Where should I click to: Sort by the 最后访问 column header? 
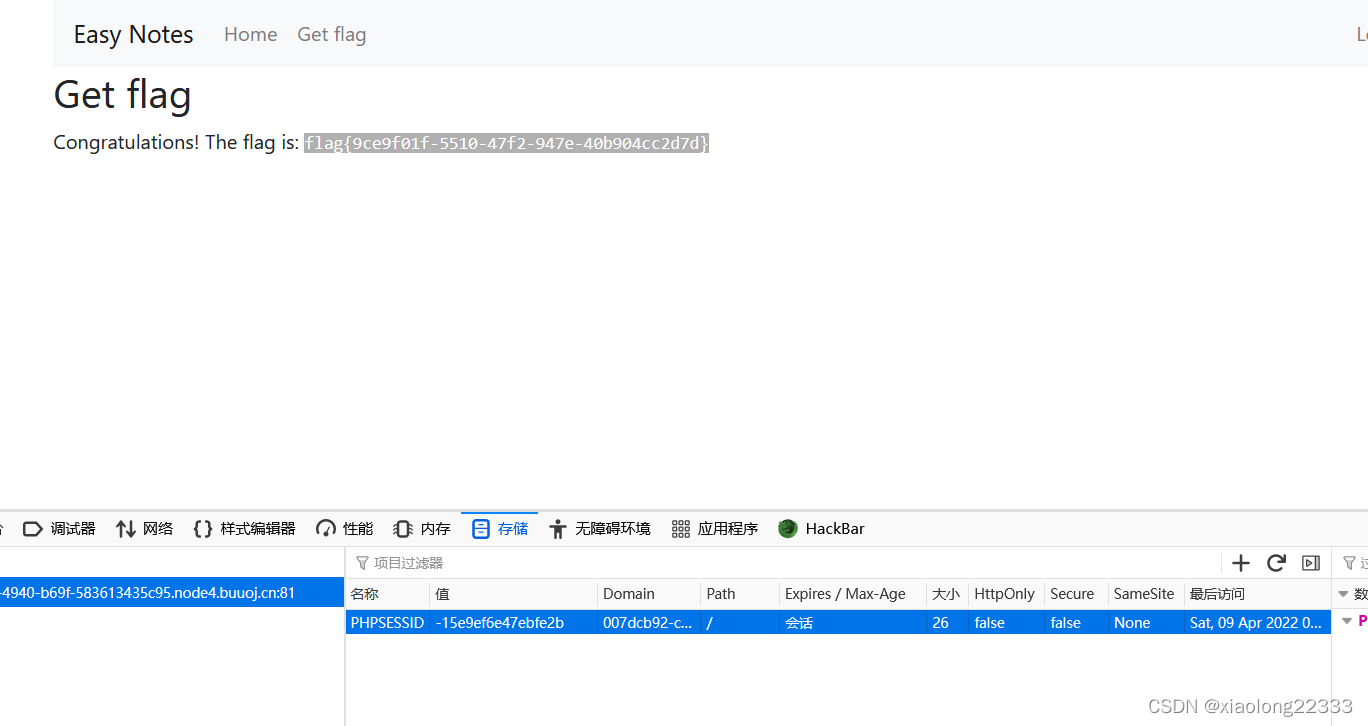pyautogui.click(x=1258, y=594)
